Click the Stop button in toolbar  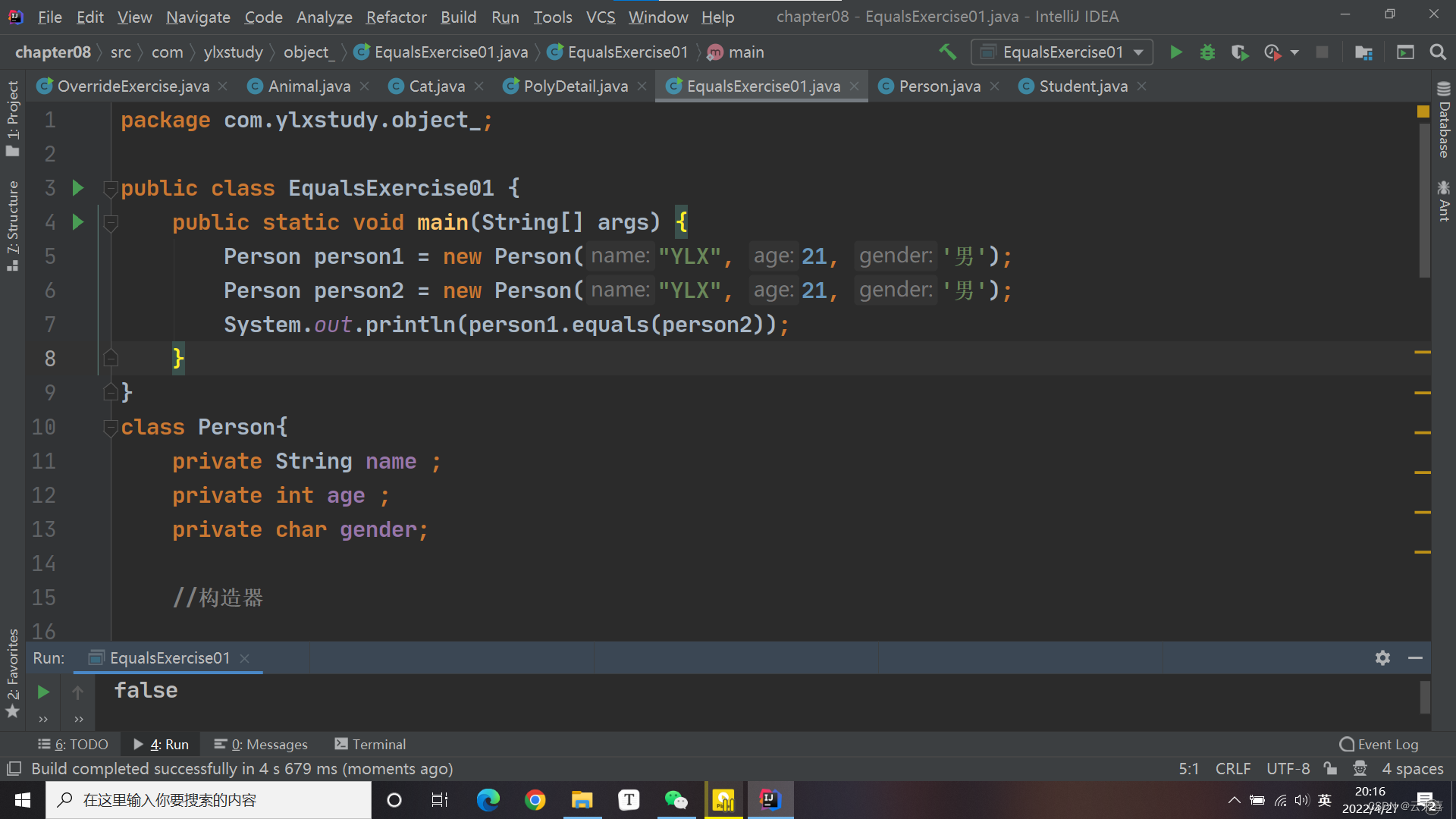(1322, 52)
